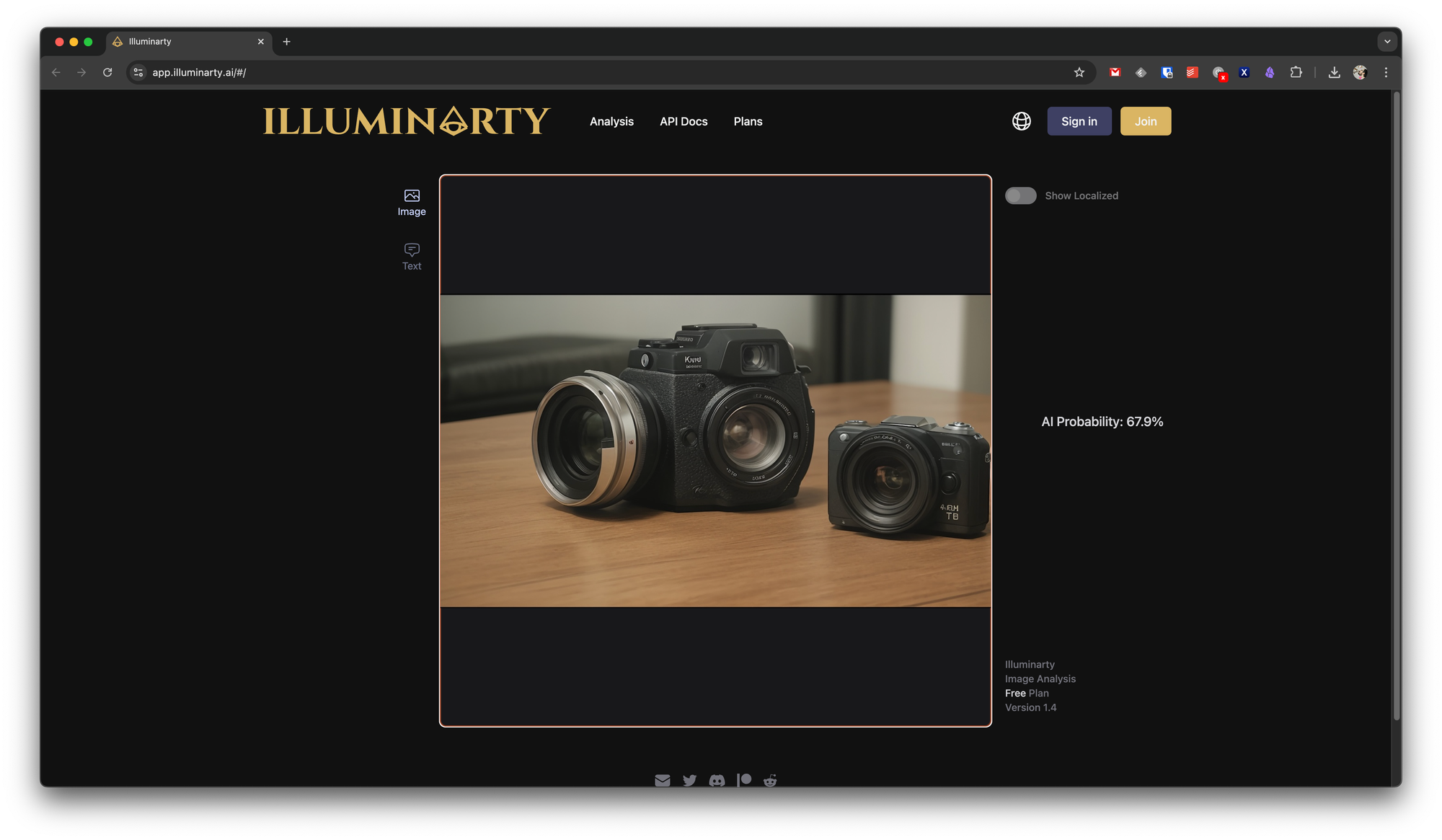Toggle the Show Localized switch
The image size is (1442, 840).
point(1020,195)
